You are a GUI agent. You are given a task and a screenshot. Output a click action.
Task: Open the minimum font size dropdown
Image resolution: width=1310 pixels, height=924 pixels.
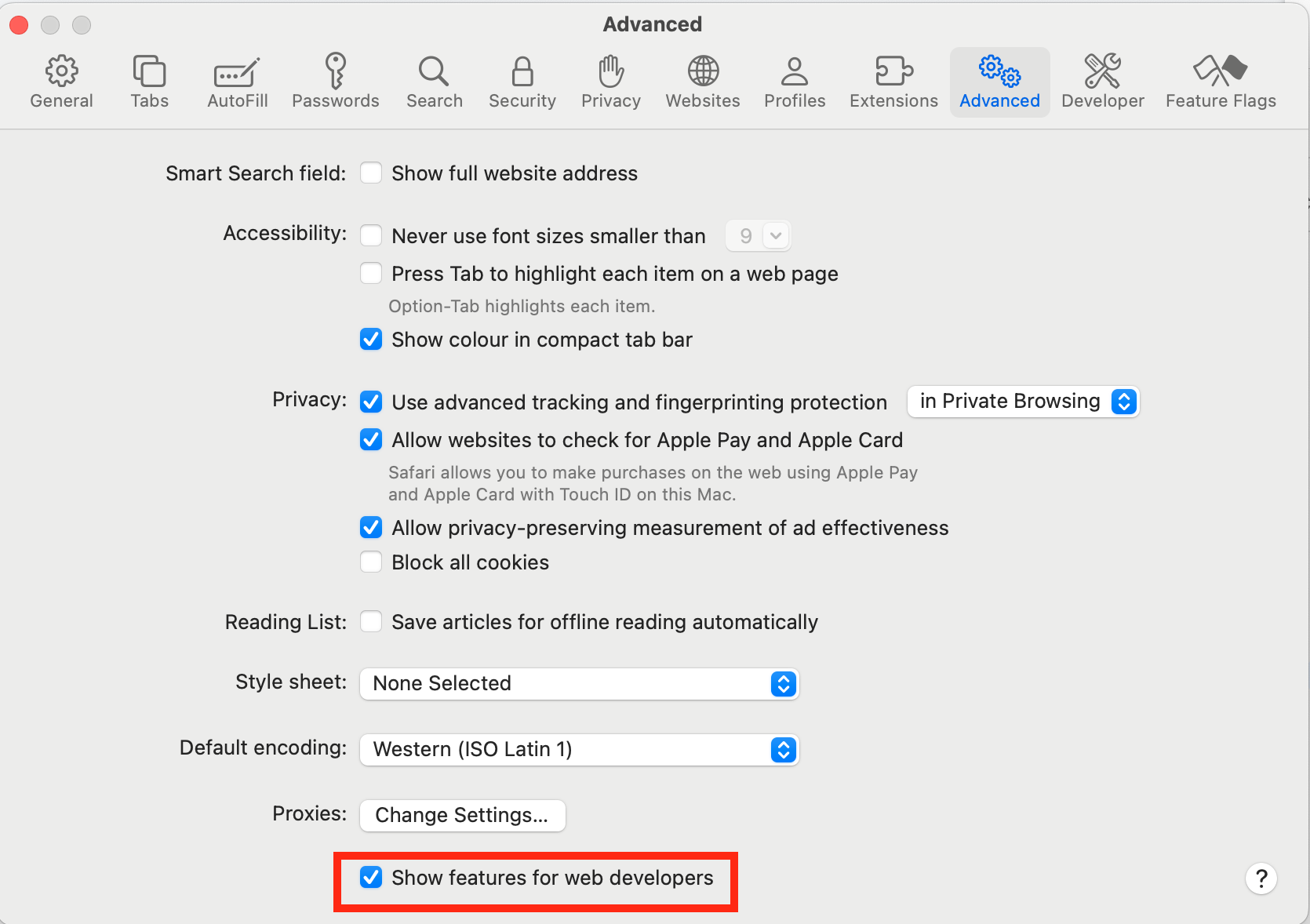click(758, 235)
